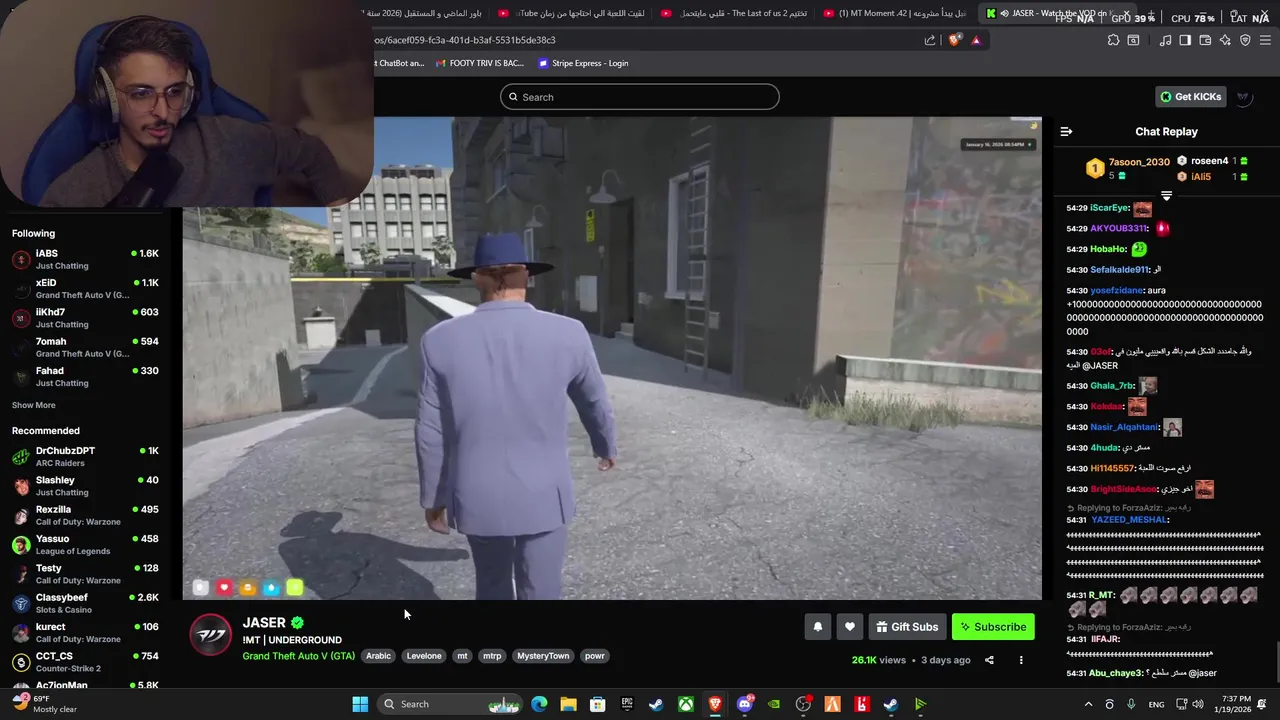Screen dimensions: 1280x720
Task: Follow JASER with the heart button
Action: (x=849, y=627)
